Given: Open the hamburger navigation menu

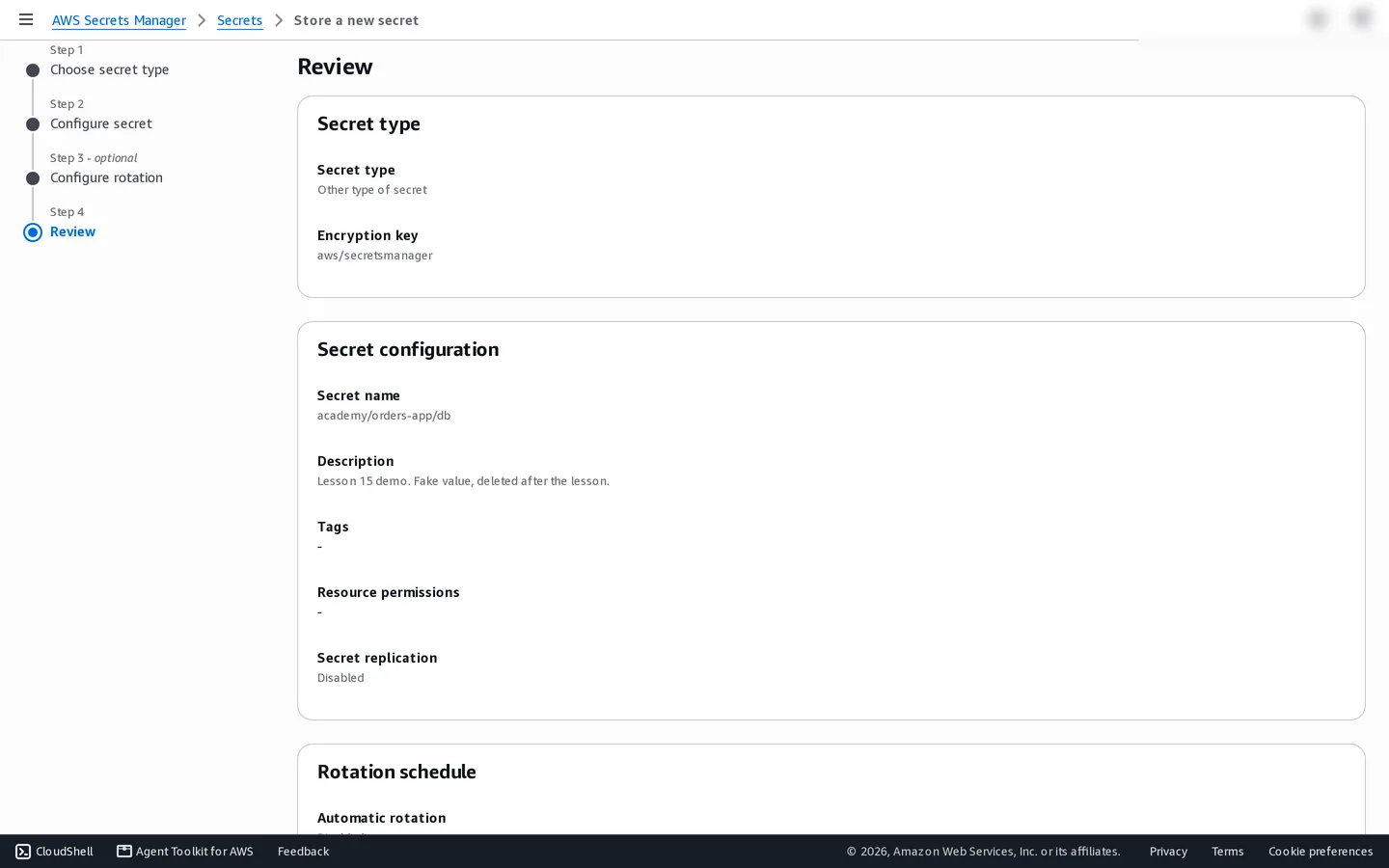Looking at the screenshot, I should pyautogui.click(x=26, y=19).
